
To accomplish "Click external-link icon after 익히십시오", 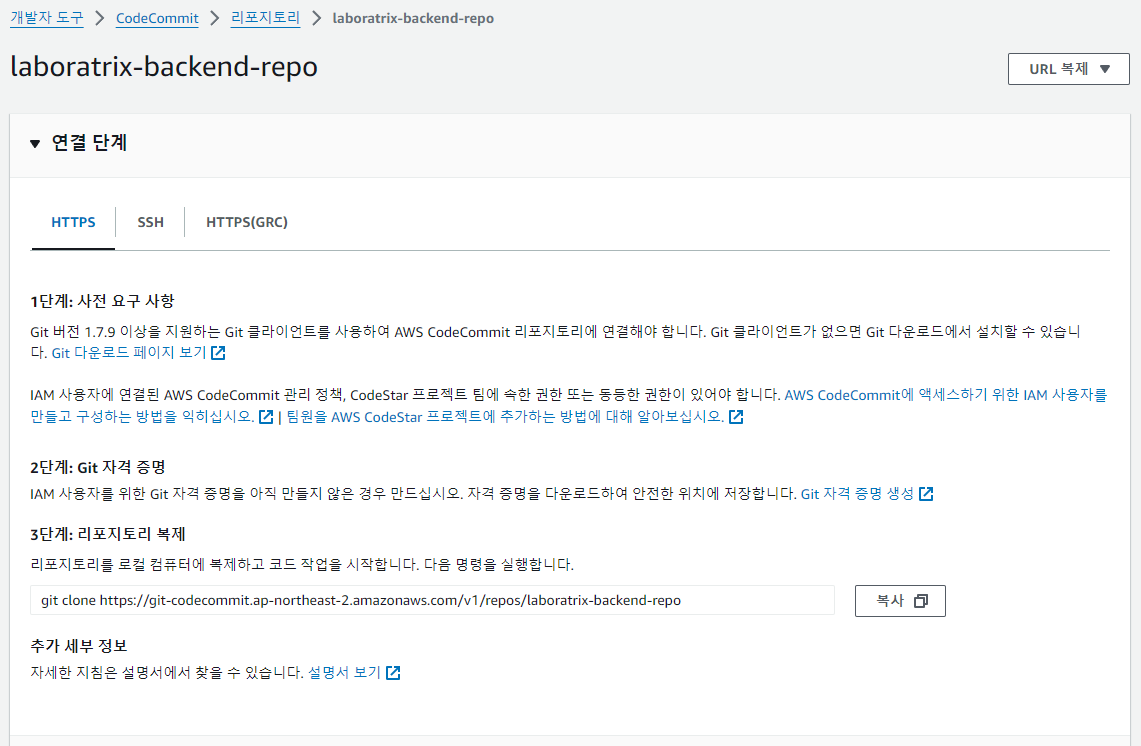I will pyautogui.click(x=266, y=417).
